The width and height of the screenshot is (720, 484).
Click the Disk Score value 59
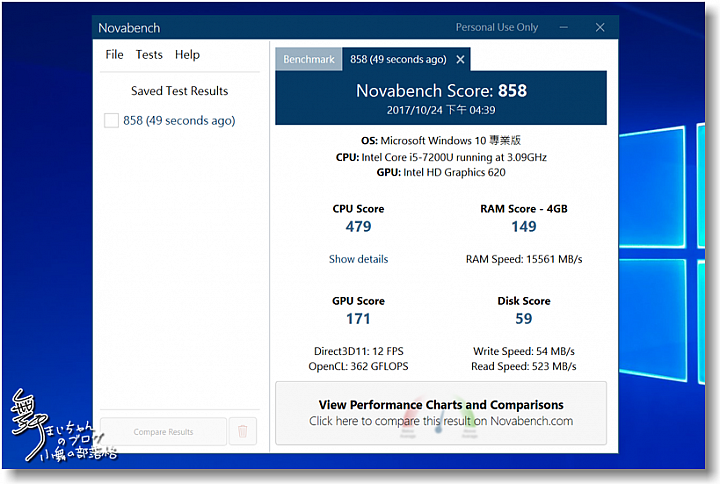coord(523,319)
